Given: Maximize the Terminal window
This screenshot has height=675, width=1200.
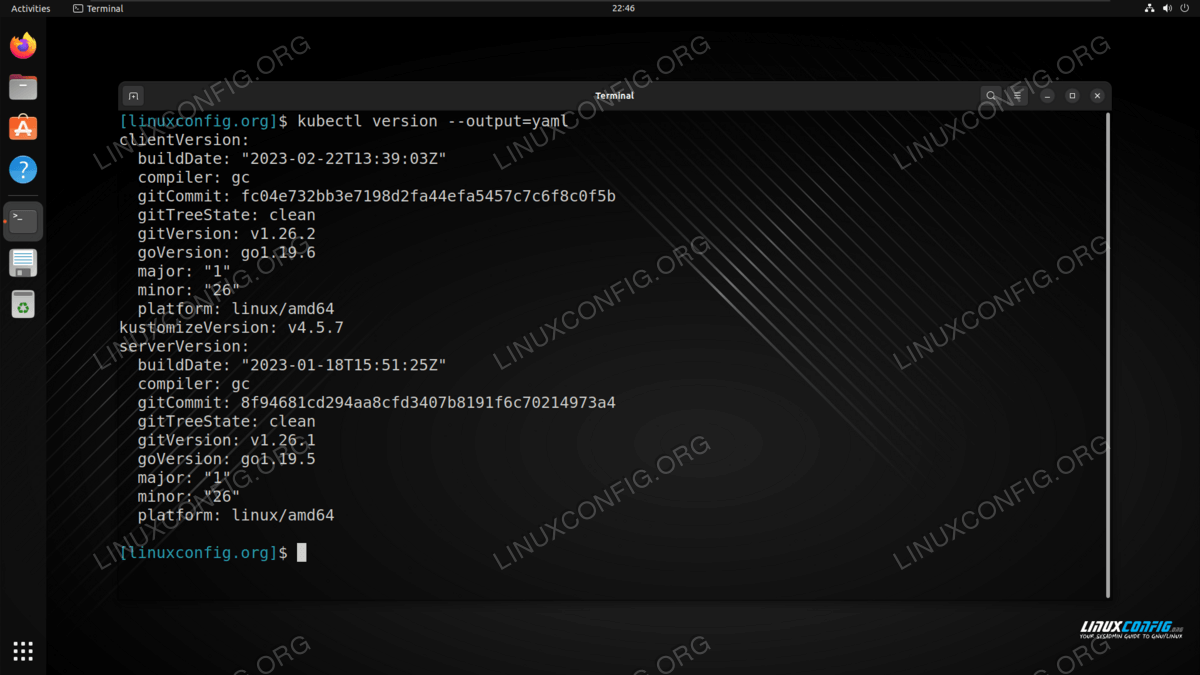Looking at the screenshot, I should [x=1072, y=96].
